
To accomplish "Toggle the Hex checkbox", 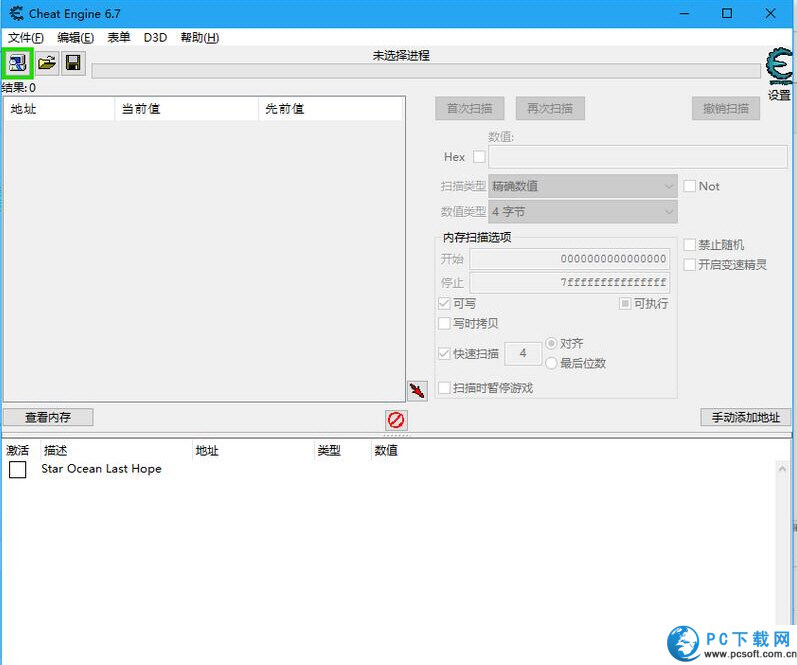I will pos(479,157).
